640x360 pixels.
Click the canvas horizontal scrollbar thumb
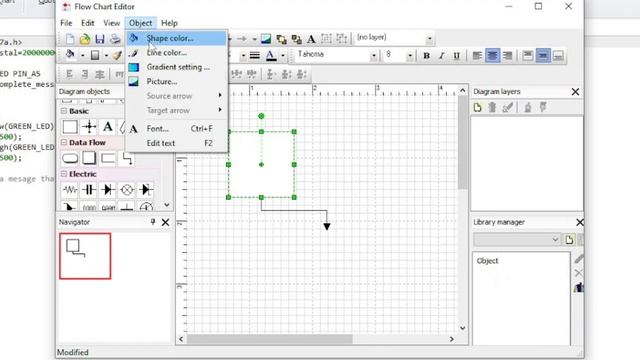click(x=269, y=339)
